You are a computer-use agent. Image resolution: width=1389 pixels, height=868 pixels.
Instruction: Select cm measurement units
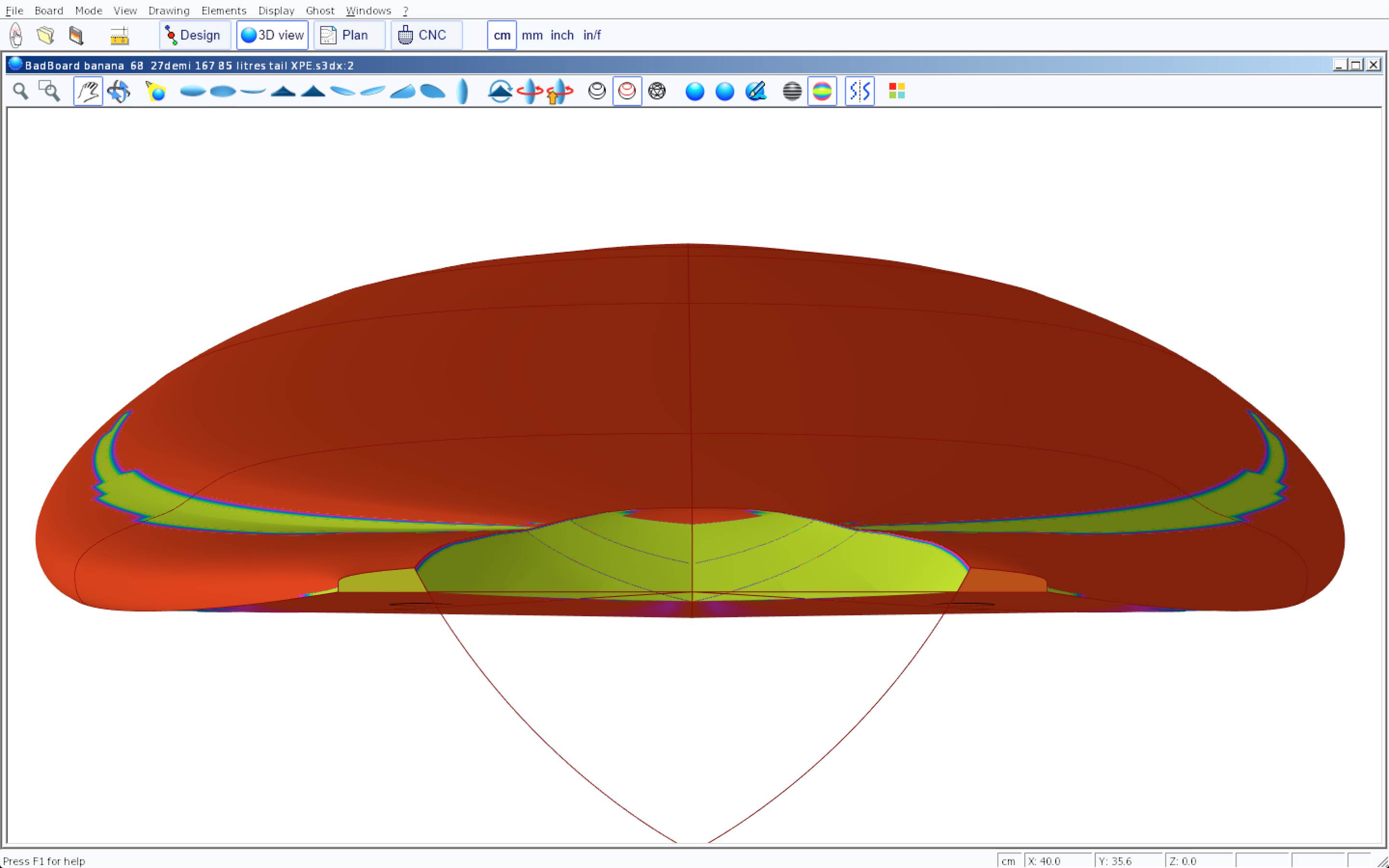[502, 36]
